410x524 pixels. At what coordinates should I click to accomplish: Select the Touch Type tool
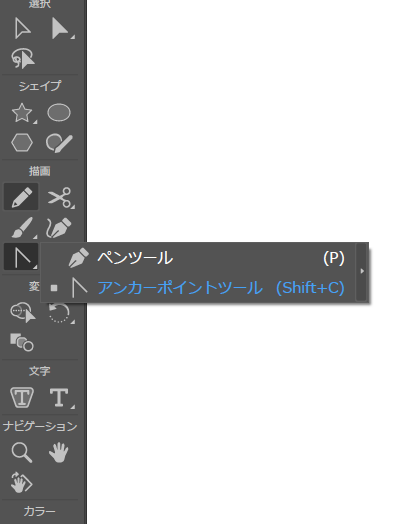tap(22, 397)
